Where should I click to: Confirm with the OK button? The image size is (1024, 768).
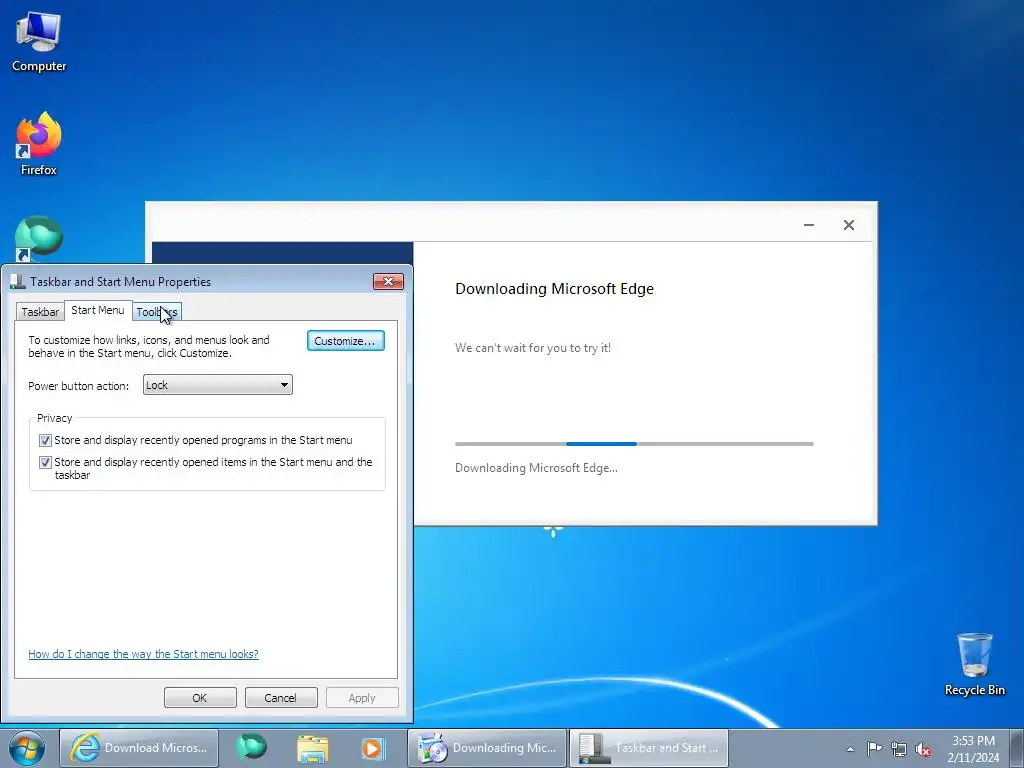[200, 697]
